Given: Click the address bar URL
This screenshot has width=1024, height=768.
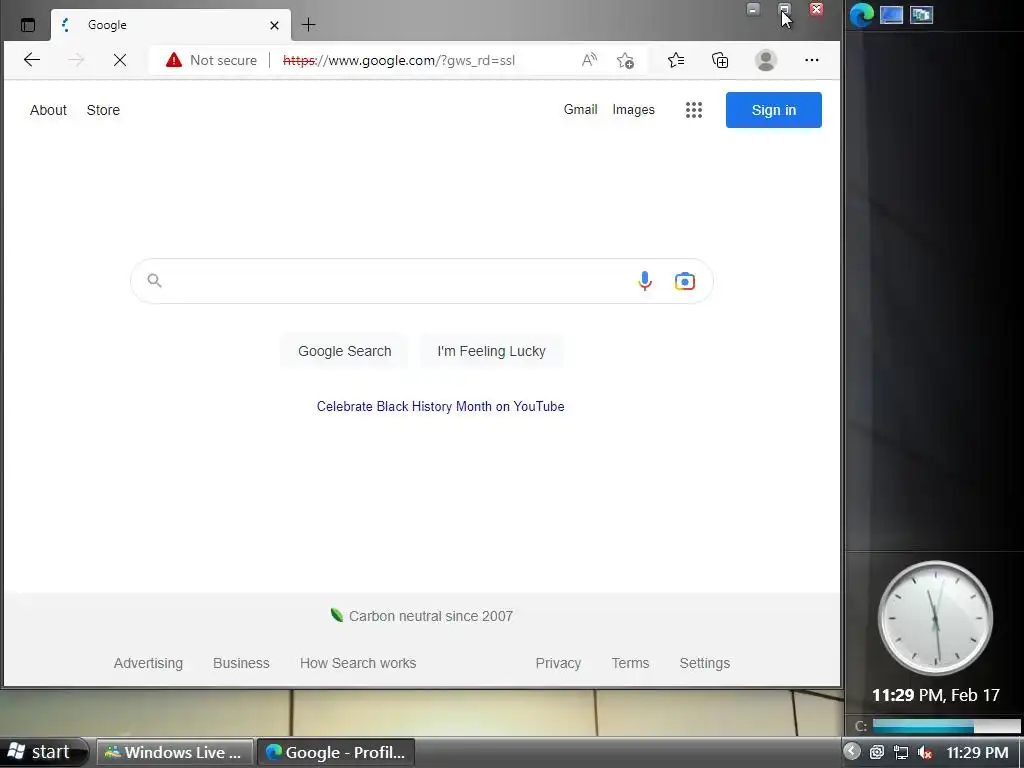Looking at the screenshot, I should 399,60.
